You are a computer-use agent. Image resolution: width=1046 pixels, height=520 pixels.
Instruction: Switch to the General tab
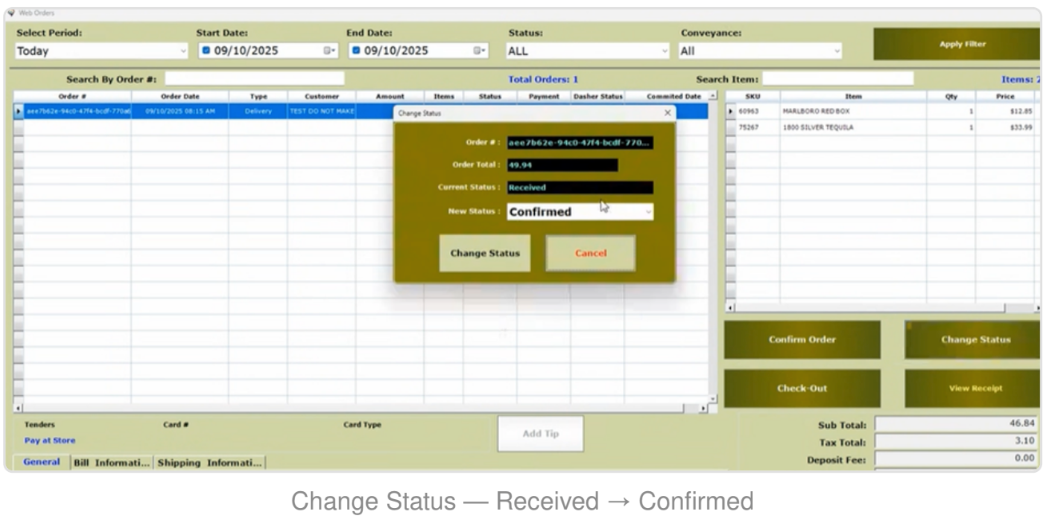pyautogui.click(x=41, y=462)
